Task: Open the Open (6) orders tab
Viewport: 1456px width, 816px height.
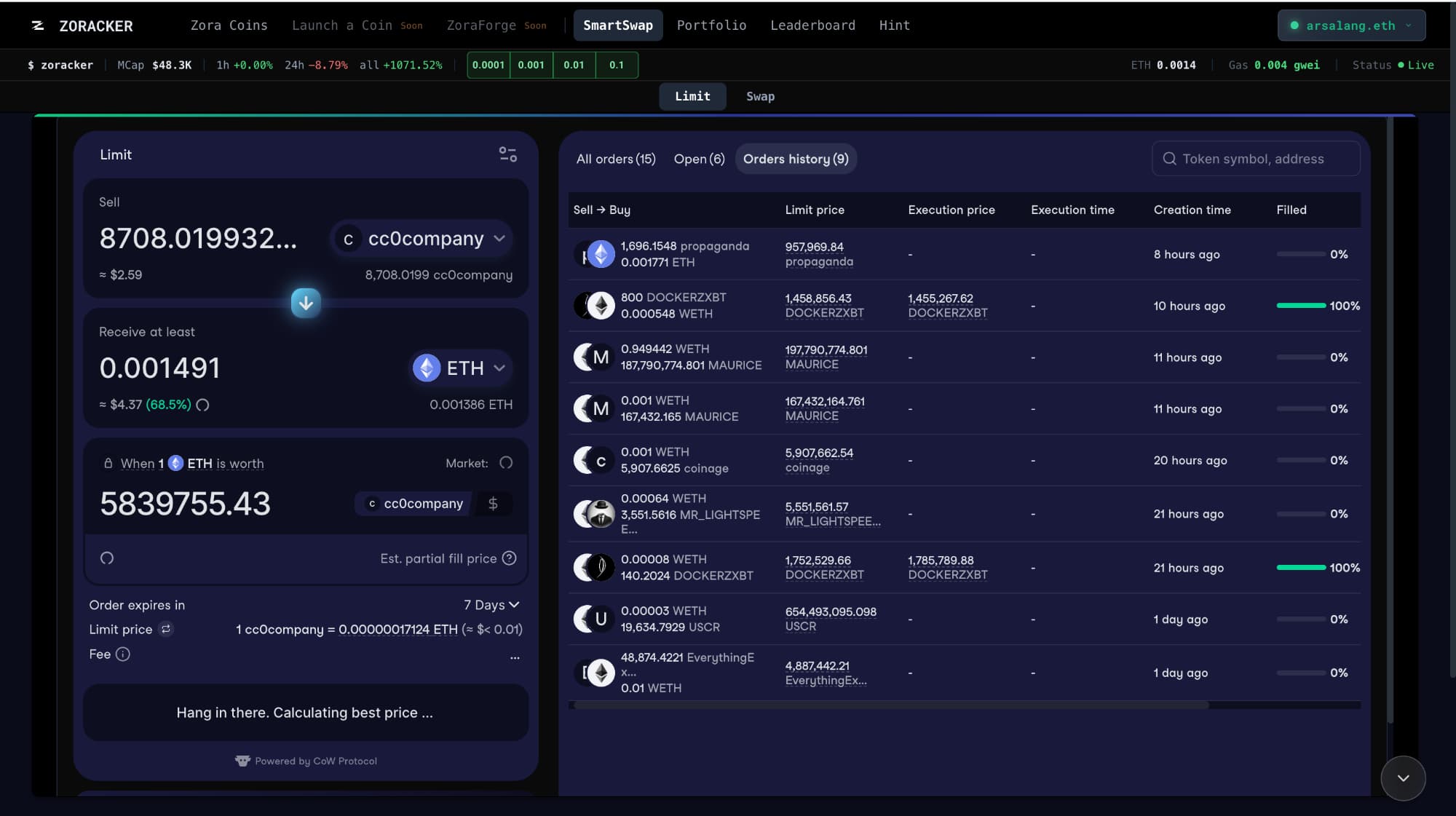Action: [699, 159]
